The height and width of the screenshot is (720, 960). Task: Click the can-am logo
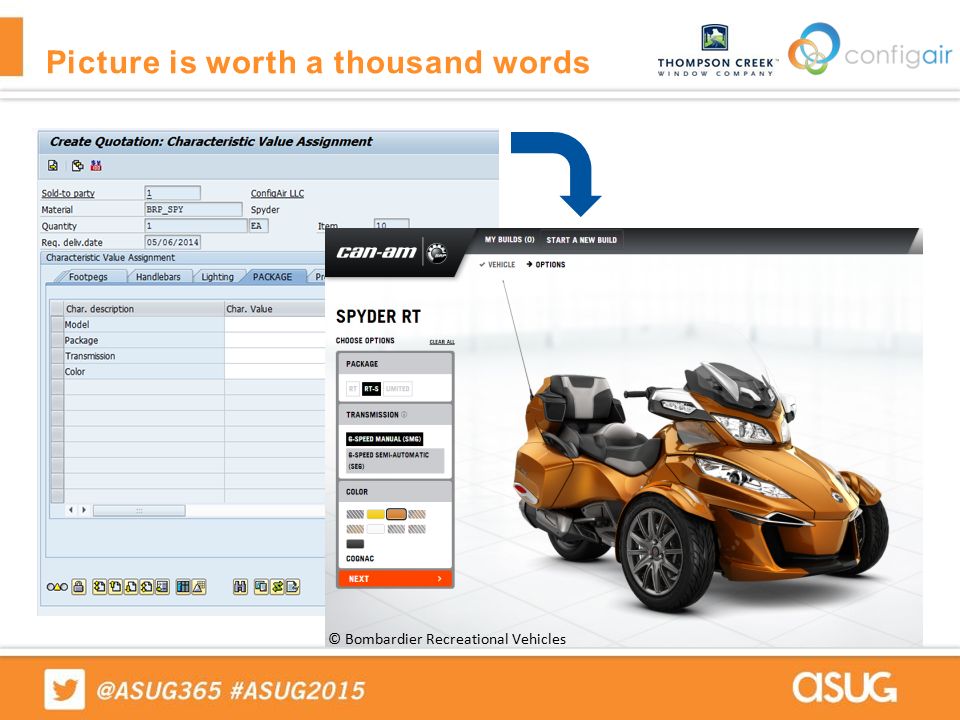click(377, 252)
